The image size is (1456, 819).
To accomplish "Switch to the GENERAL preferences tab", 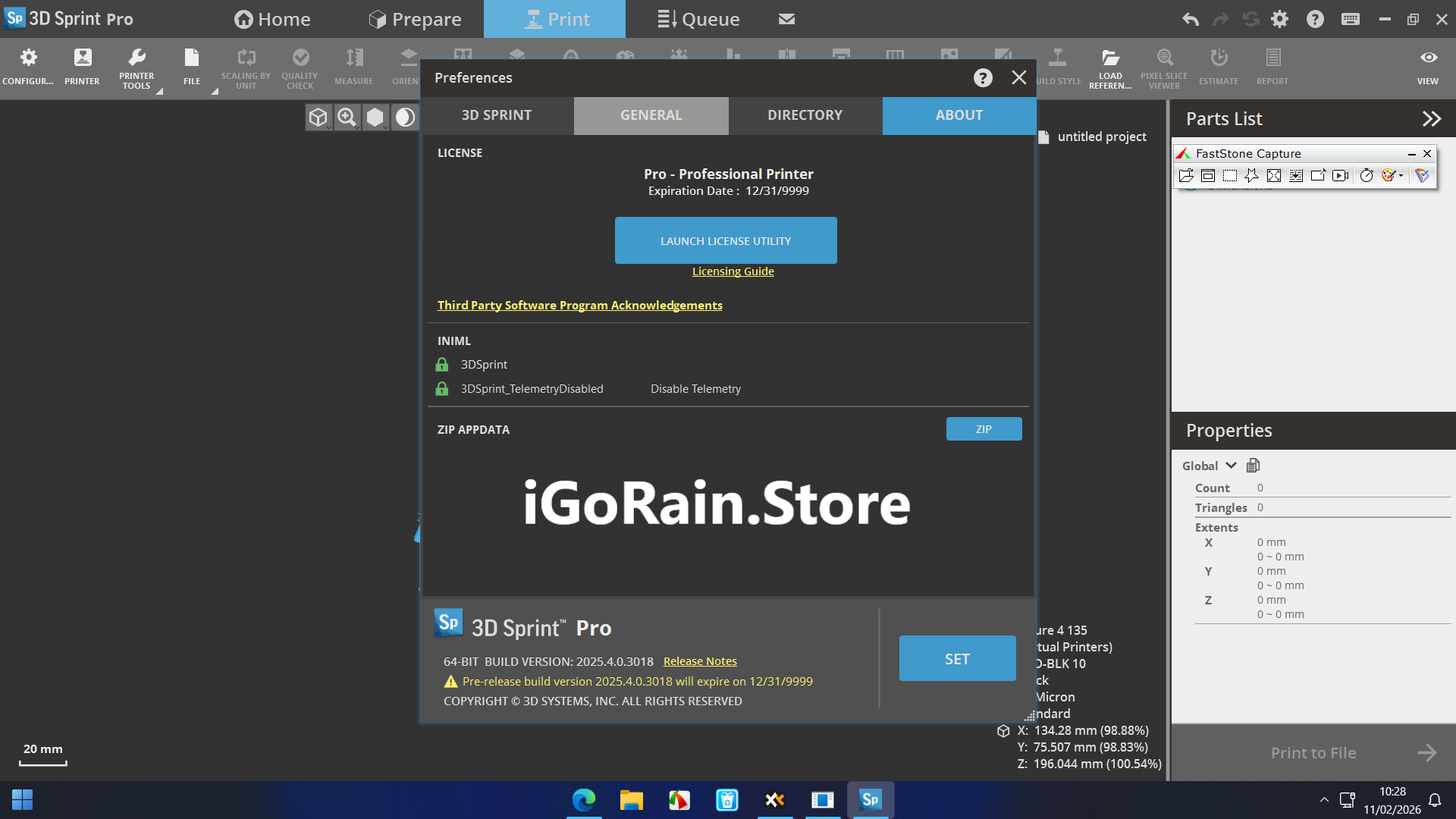I will click(x=651, y=115).
